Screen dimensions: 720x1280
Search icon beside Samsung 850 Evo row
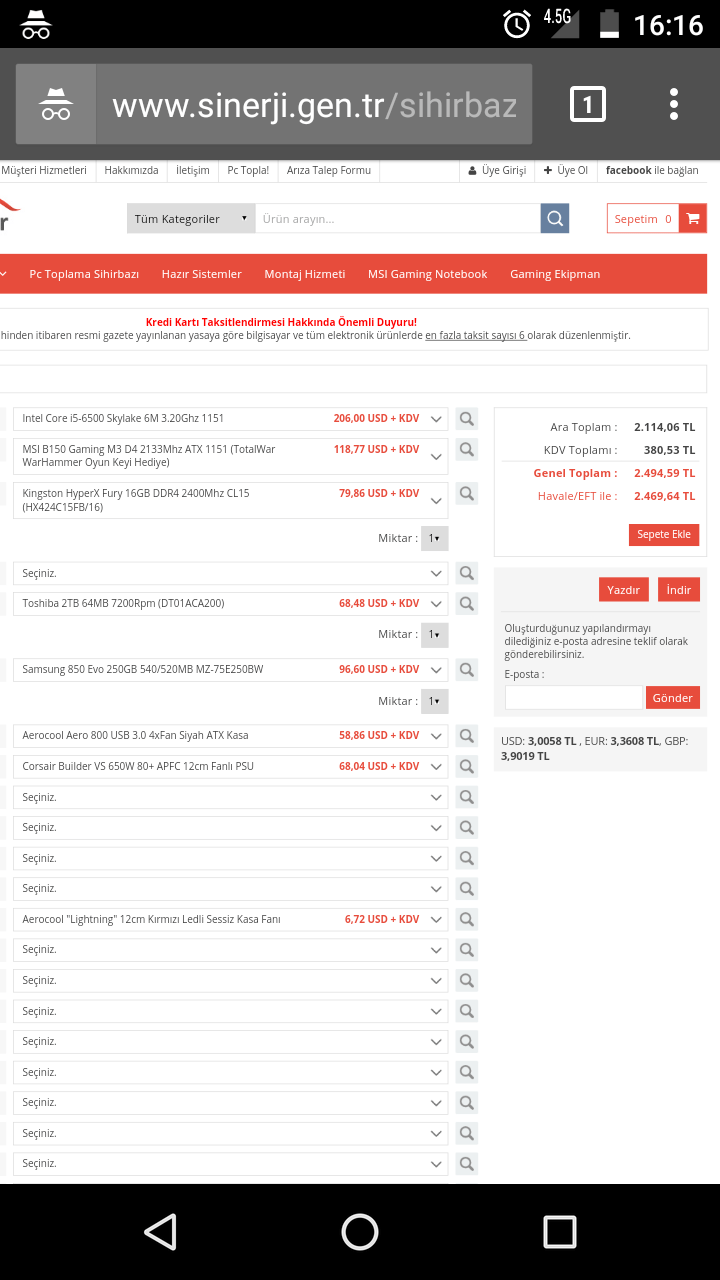[x=466, y=669]
